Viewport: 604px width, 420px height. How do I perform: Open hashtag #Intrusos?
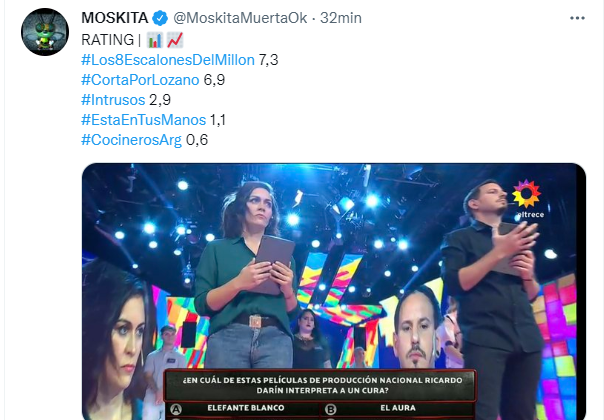pyautogui.click(x=113, y=100)
